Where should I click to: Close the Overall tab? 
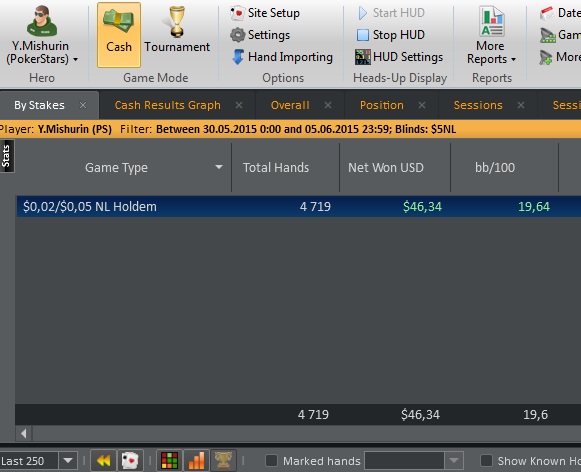click(x=328, y=105)
